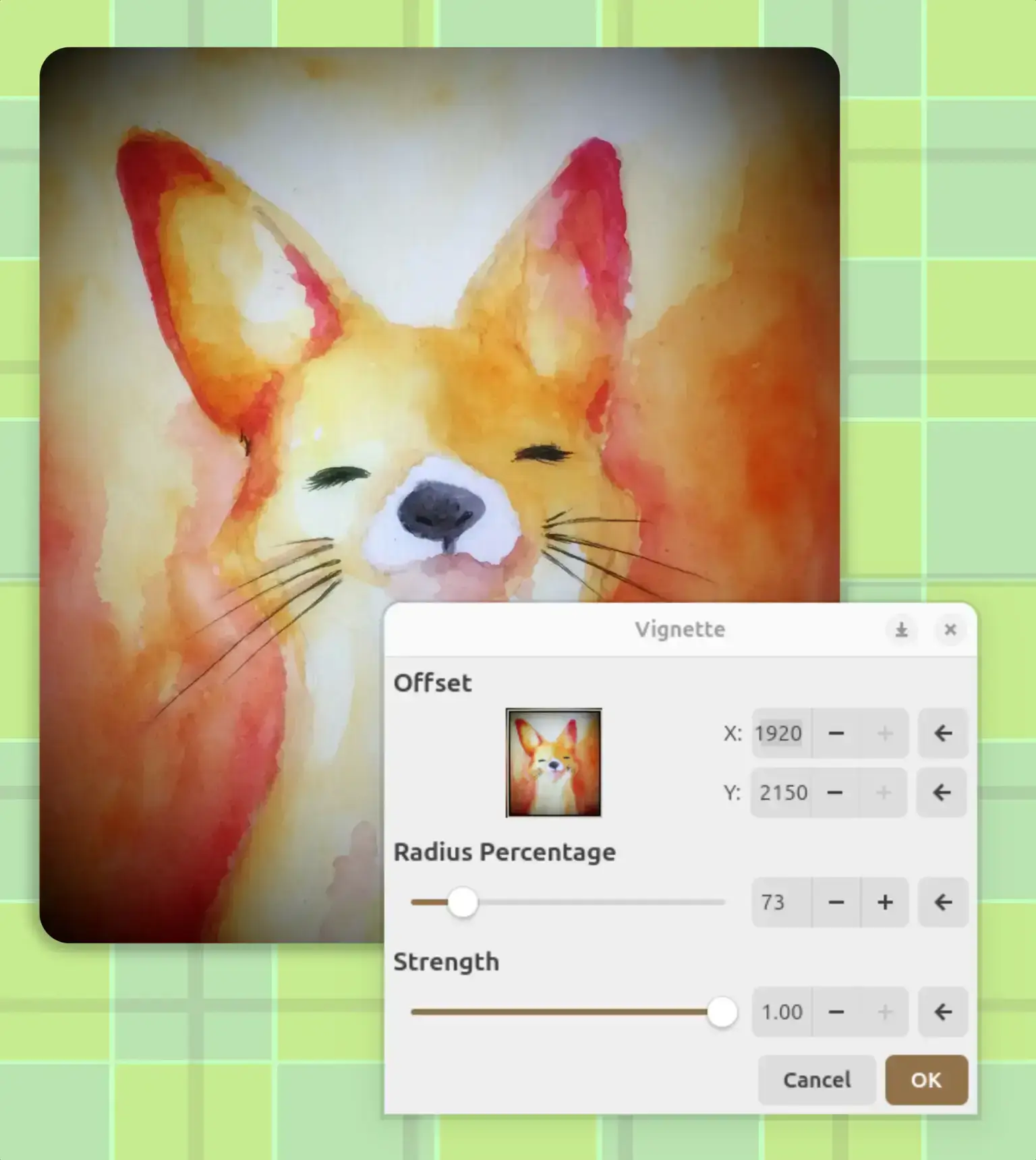Decrease the Strength value
The width and height of the screenshot is (1036, 1160).
pyautogui.click(x=836, y=1012)
